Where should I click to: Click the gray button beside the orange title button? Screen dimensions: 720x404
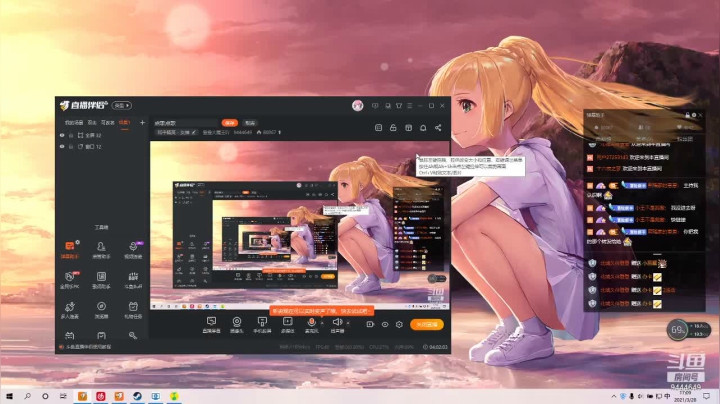pyautogui.click(x=250, y=123)
